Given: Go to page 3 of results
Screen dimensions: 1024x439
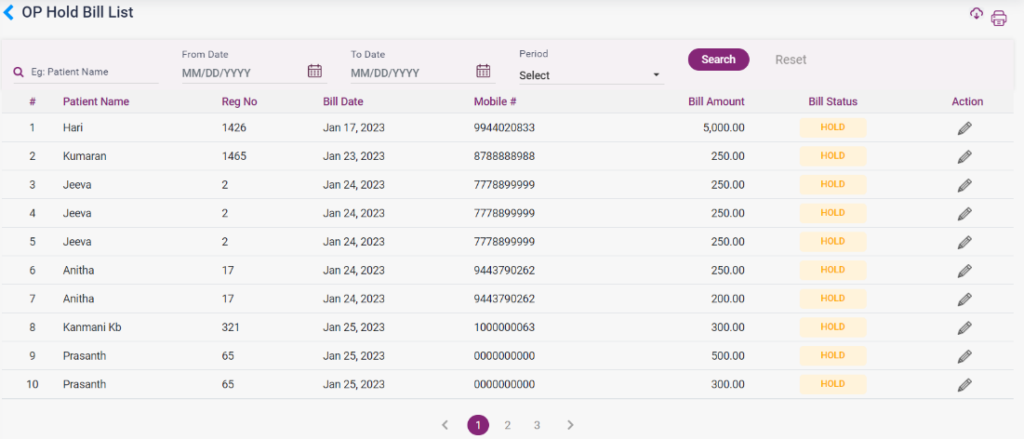Looking at the screenshot, I should 537,425.
